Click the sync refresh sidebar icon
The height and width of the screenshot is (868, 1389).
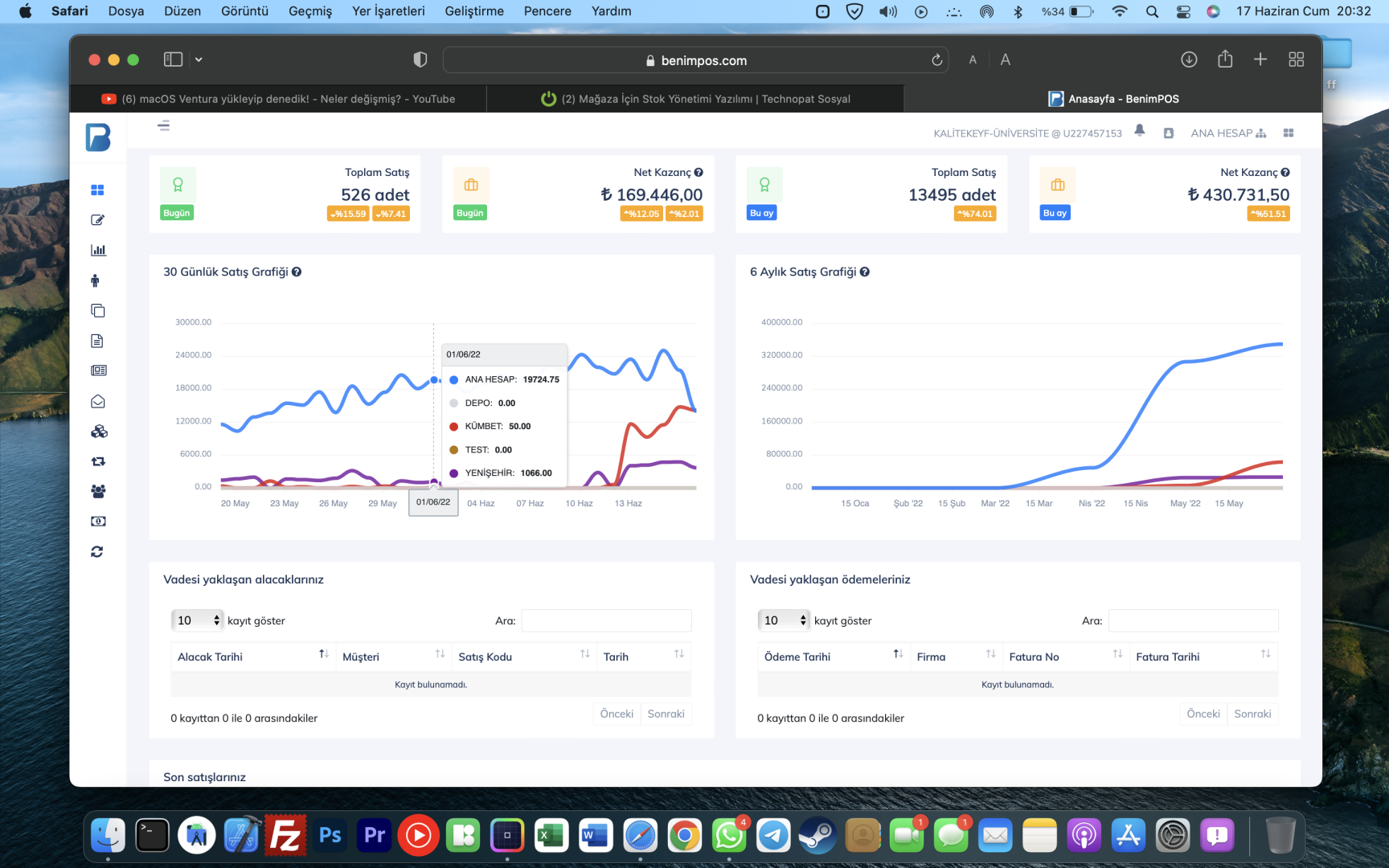(97, 551)
